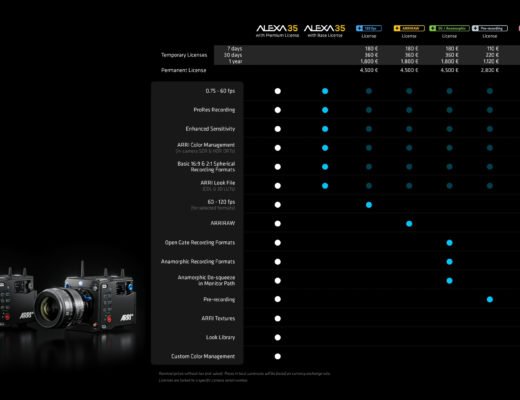This screenshot has height=400, width=520.
Task: Click 'Basic 16:9 & 2:1 Spherical Recording Formats' label
Action: [x=206, y=167]
